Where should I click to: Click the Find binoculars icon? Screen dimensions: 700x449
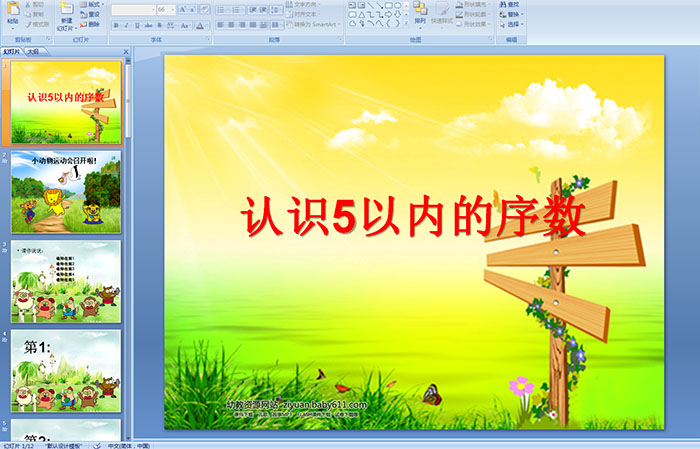503,4
